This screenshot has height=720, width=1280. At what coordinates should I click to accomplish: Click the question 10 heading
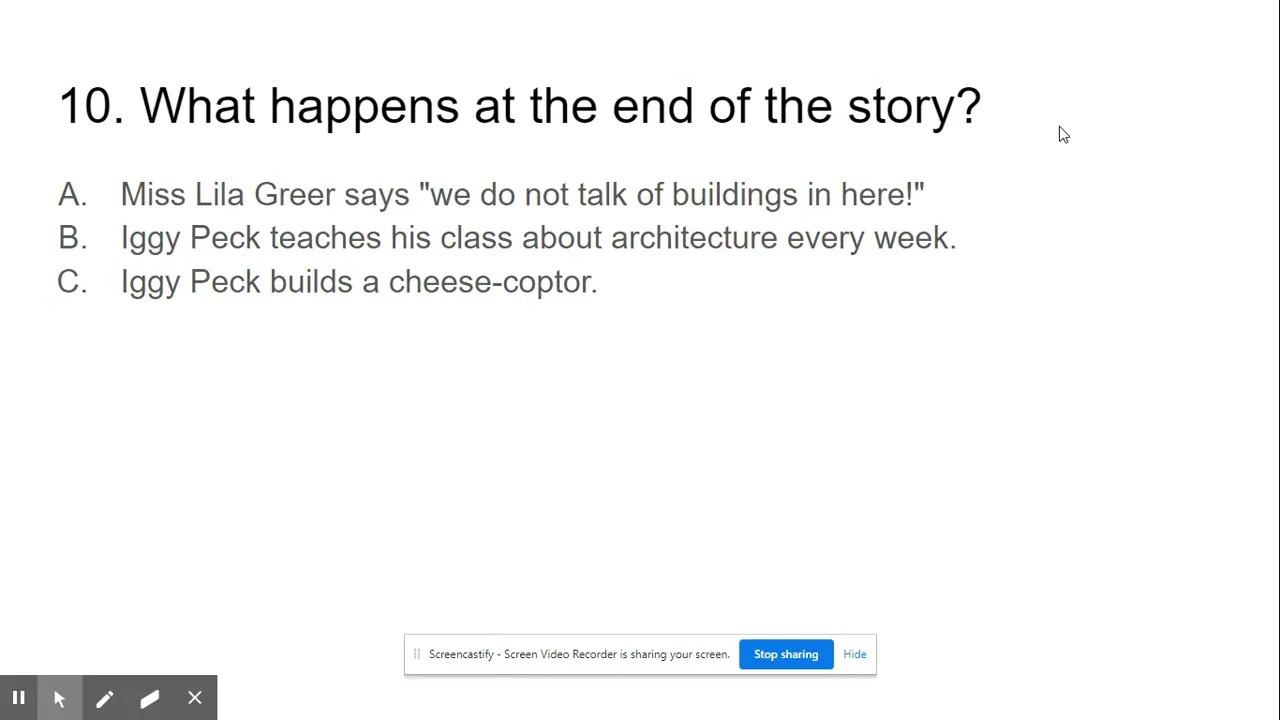tap(520, 106)
